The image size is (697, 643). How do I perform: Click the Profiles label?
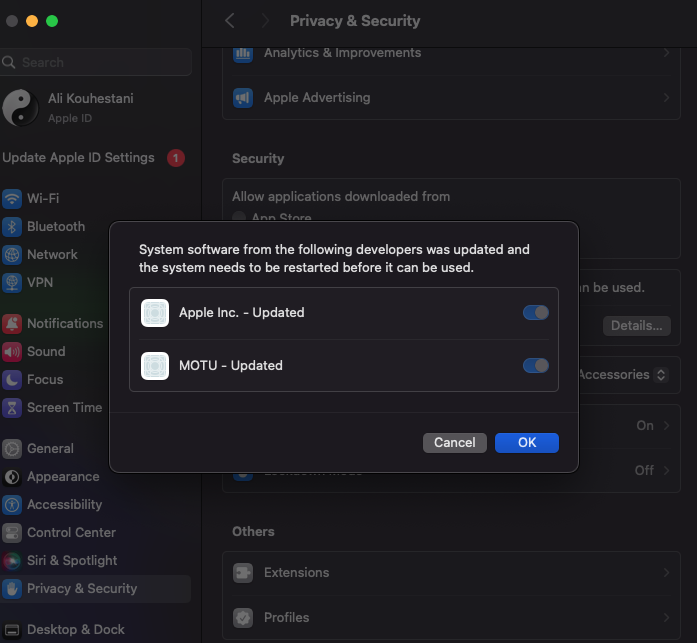[x=286, y=618]
